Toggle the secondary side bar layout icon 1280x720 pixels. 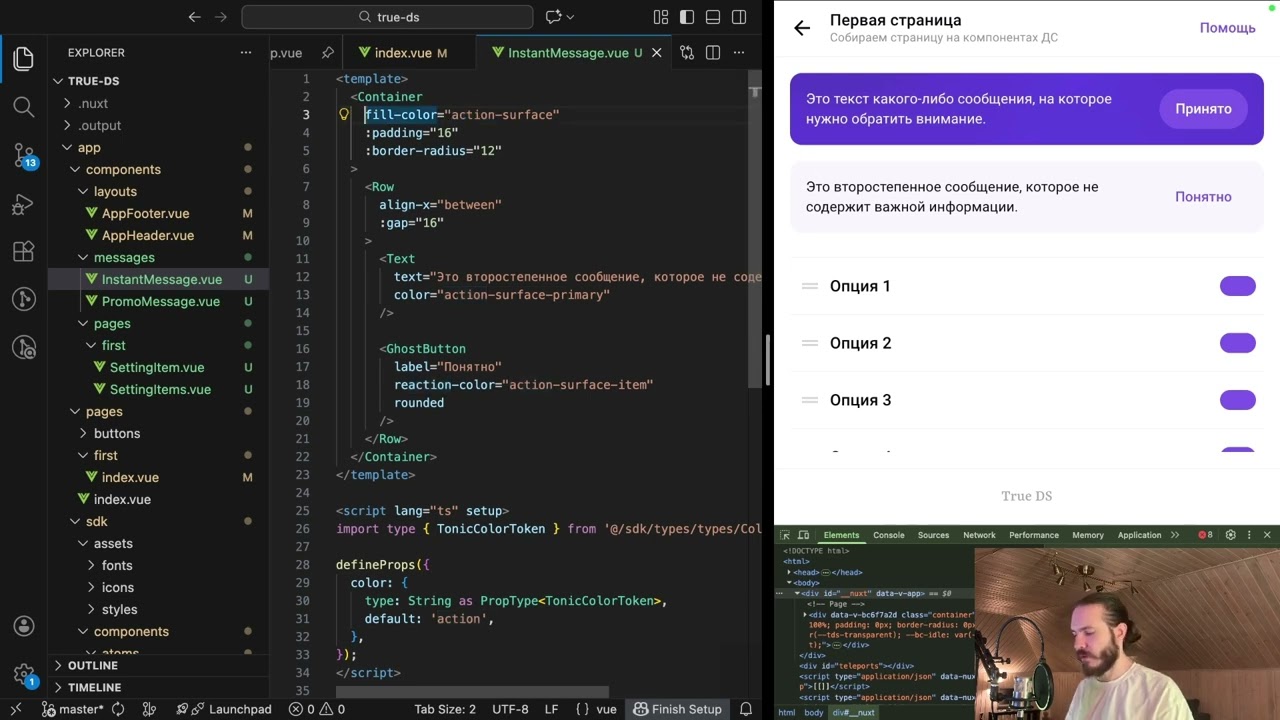point(739,17)
